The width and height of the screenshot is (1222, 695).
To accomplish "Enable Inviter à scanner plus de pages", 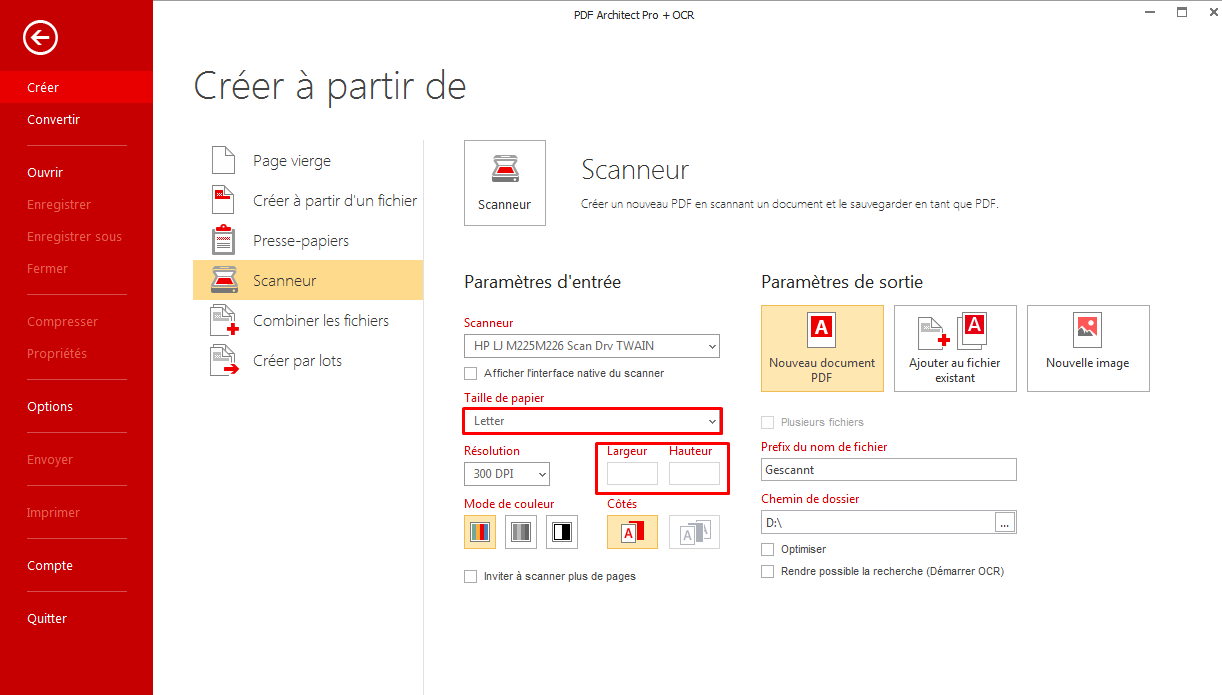I will (x=470, y=576).
